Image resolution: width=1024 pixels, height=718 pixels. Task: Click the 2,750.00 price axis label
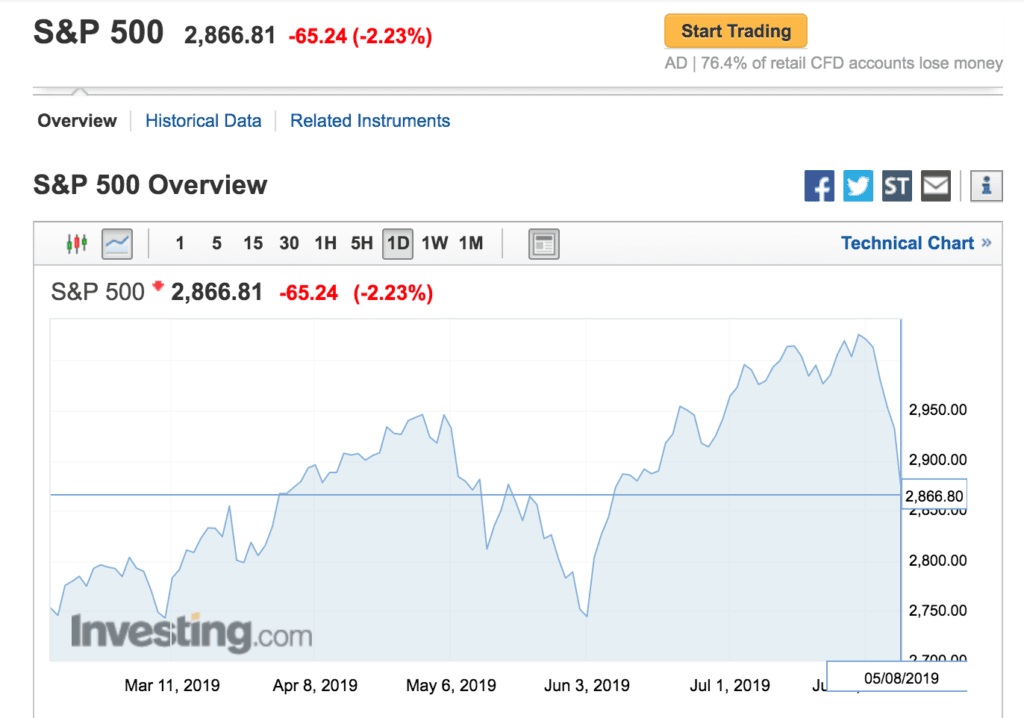coord(937,610)
